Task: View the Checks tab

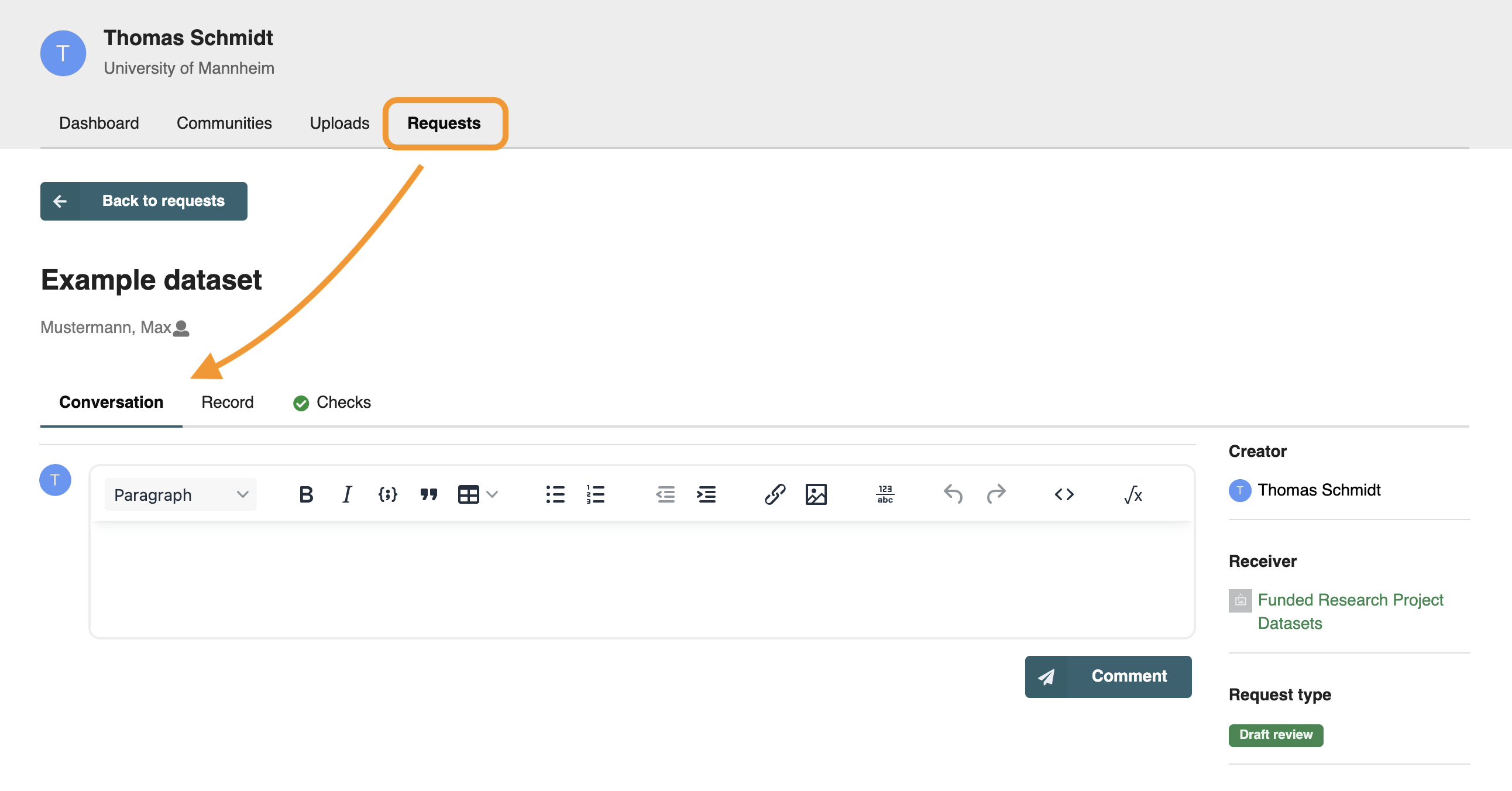Action: click(x=332, y=403)
